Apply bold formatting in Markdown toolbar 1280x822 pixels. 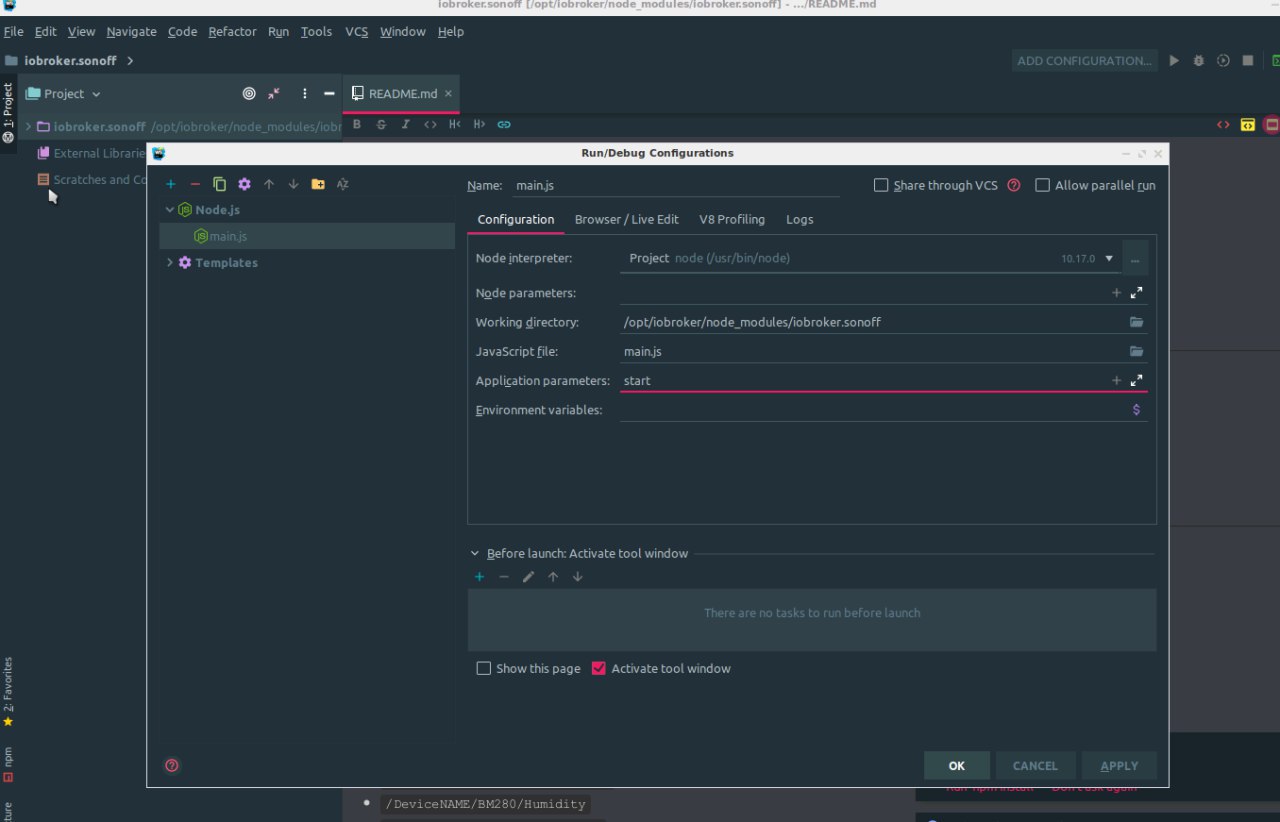[357, 124]
